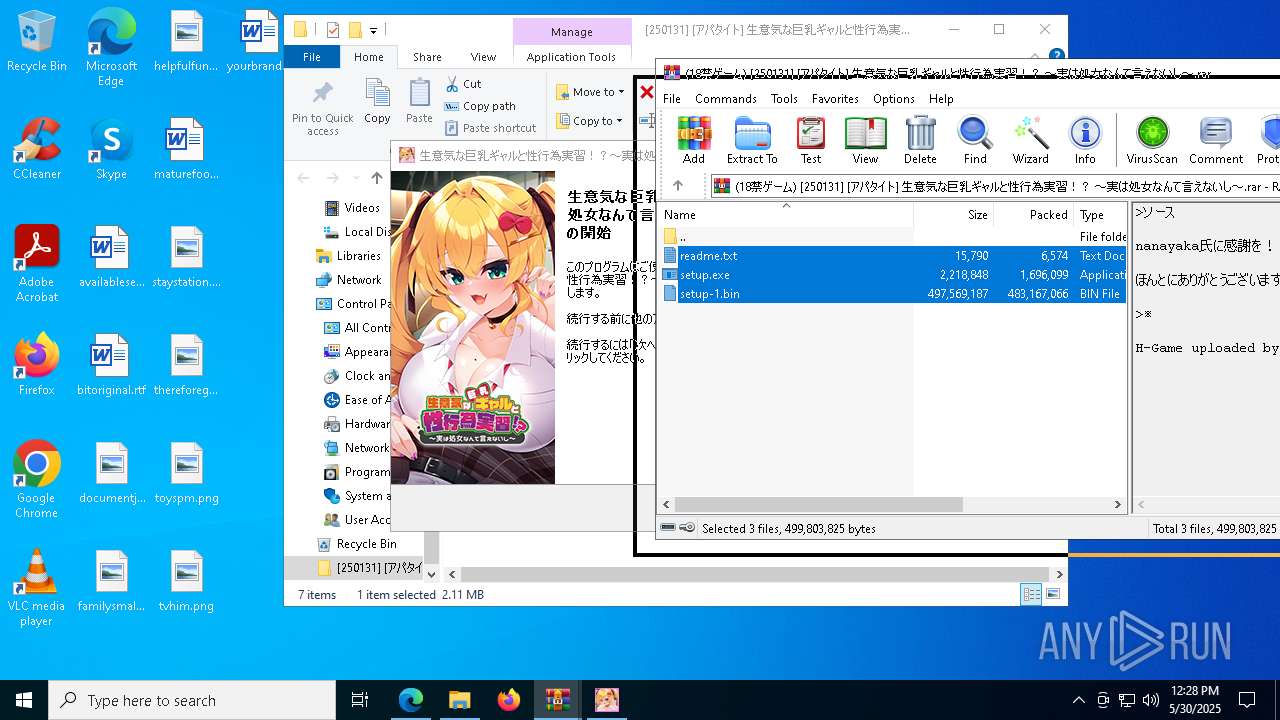
Task: Open the WinRAR File menu
Action: (x=672, y=99)
